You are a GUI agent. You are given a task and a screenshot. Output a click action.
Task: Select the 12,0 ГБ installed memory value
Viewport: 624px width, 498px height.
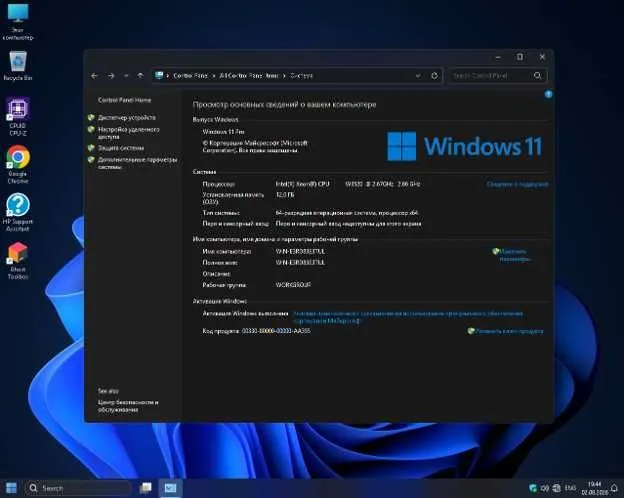285,195
